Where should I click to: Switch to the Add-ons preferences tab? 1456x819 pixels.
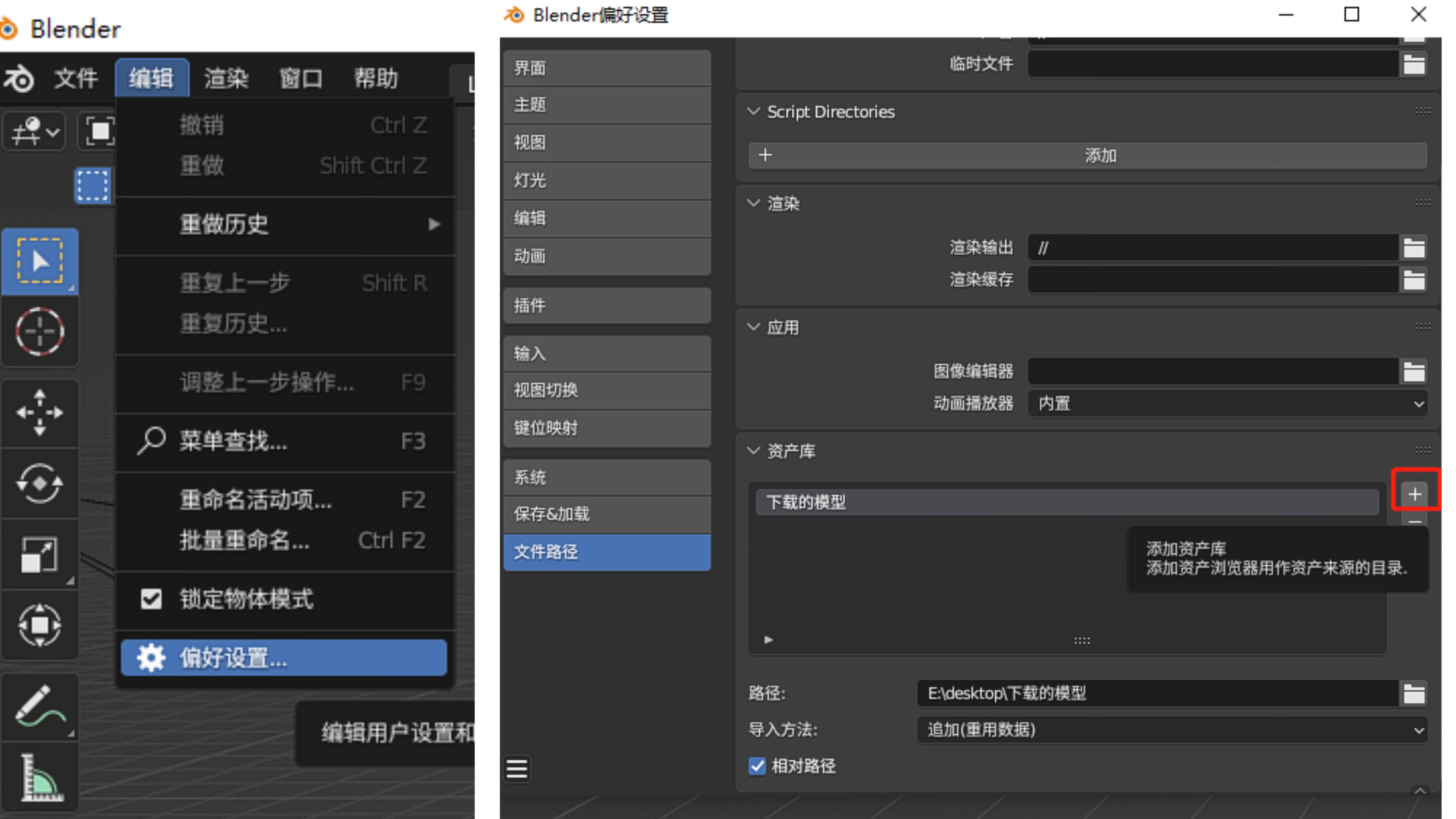607,306
